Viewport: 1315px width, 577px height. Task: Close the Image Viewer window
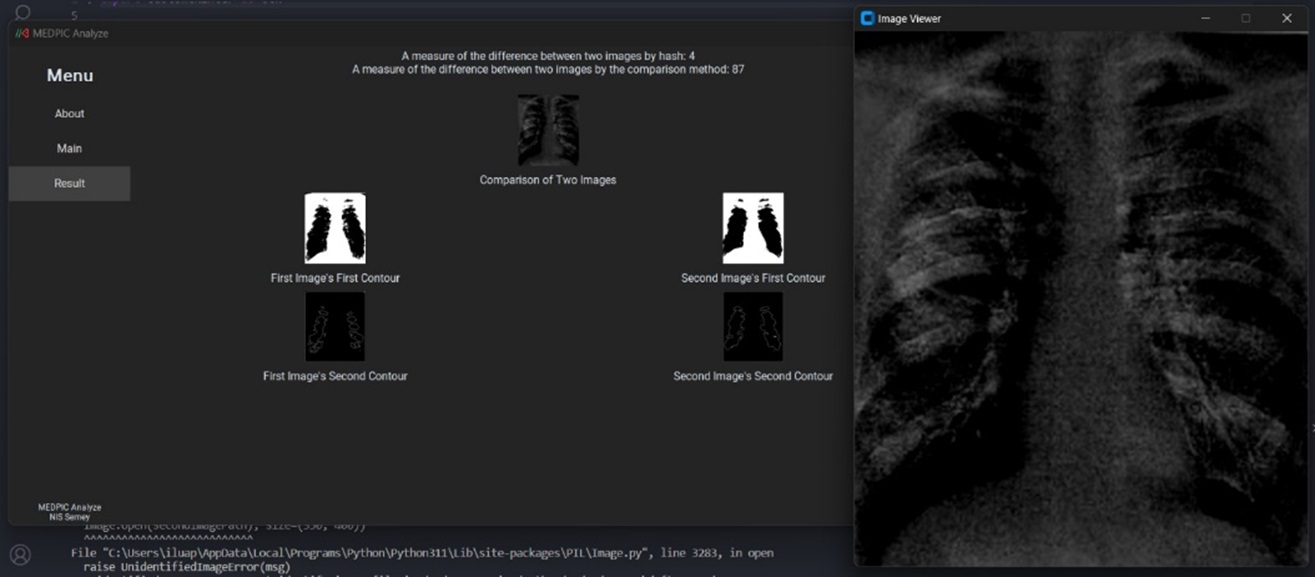click(1287, 18)
